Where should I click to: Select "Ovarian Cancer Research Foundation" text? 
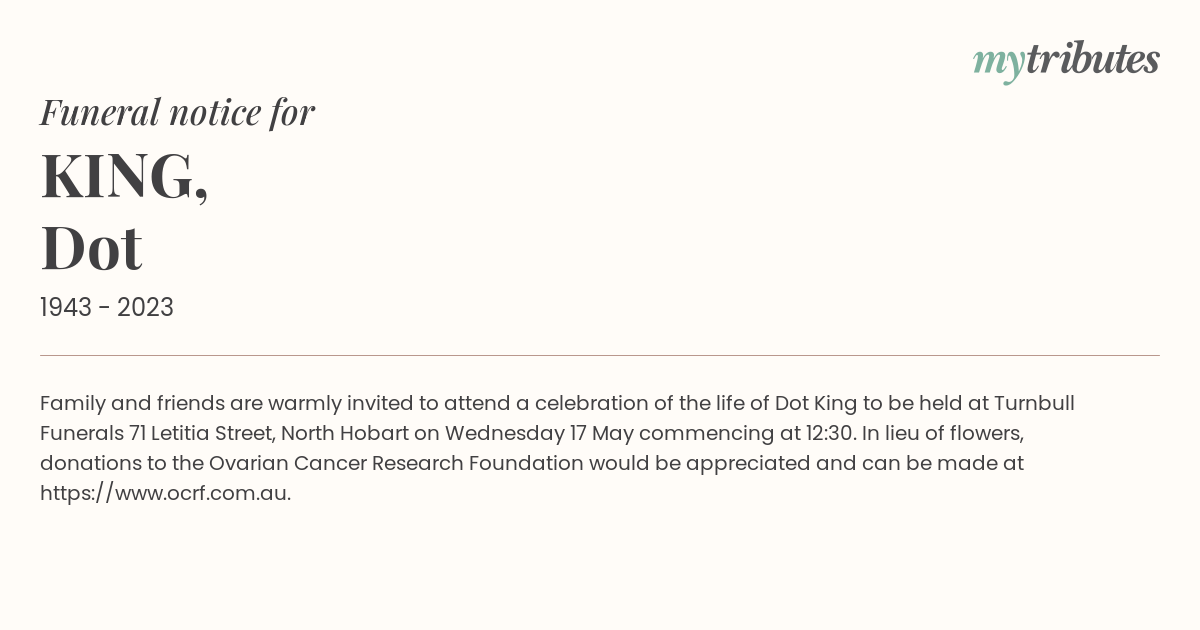tap(396, 463)
